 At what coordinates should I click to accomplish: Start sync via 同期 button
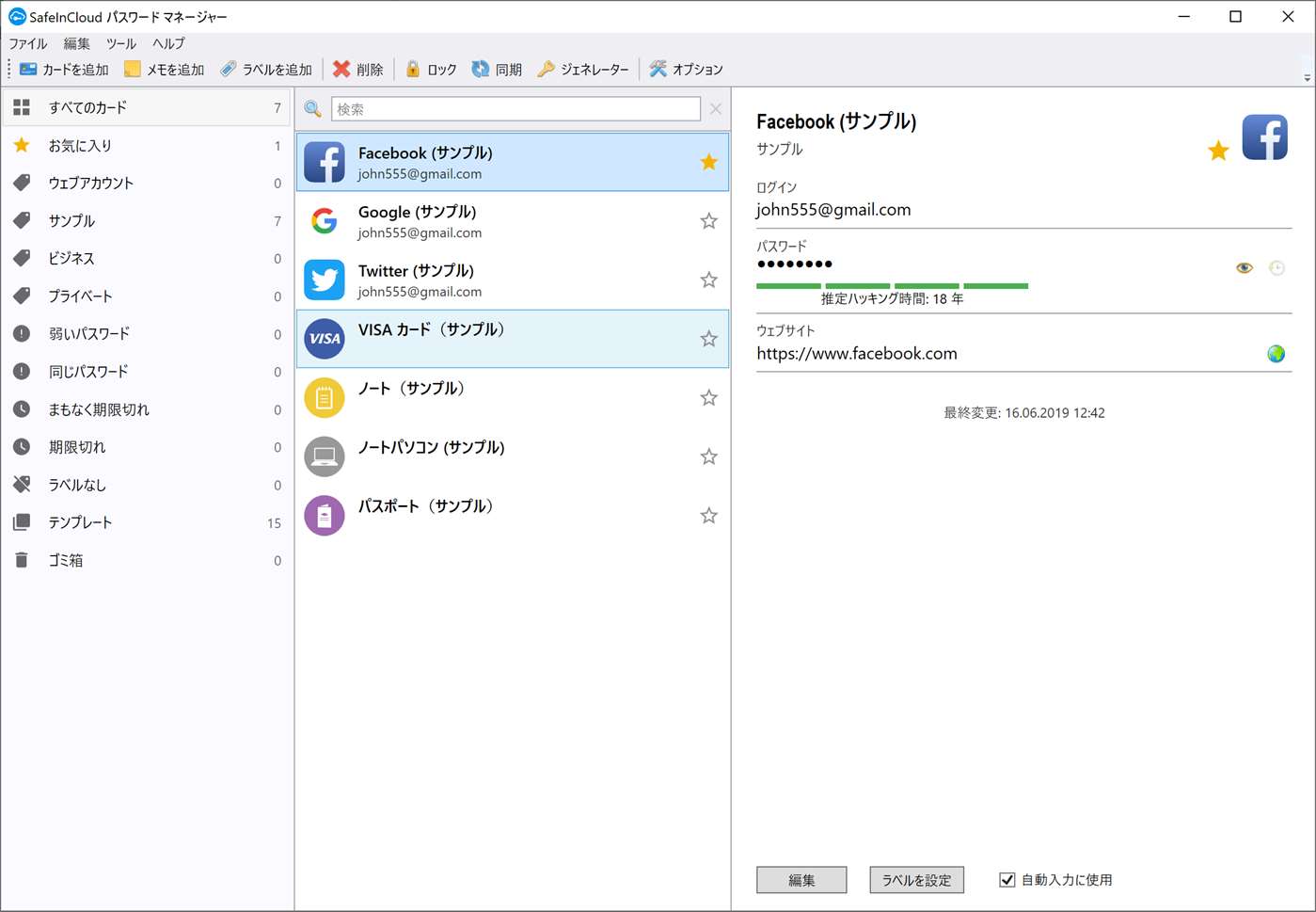point(497,70)
